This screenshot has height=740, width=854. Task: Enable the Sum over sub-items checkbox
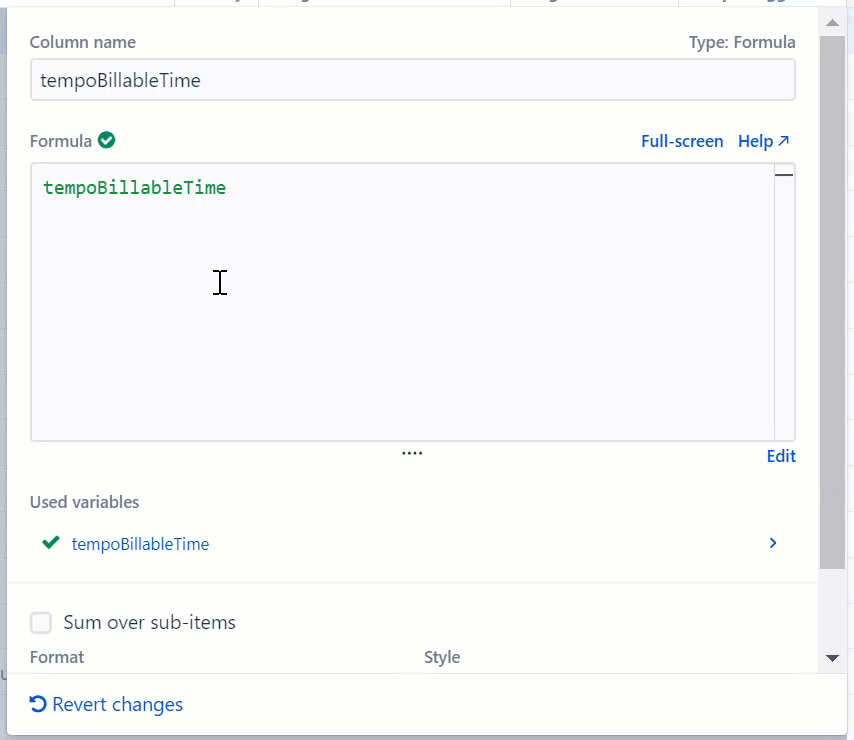click(41, 622)
